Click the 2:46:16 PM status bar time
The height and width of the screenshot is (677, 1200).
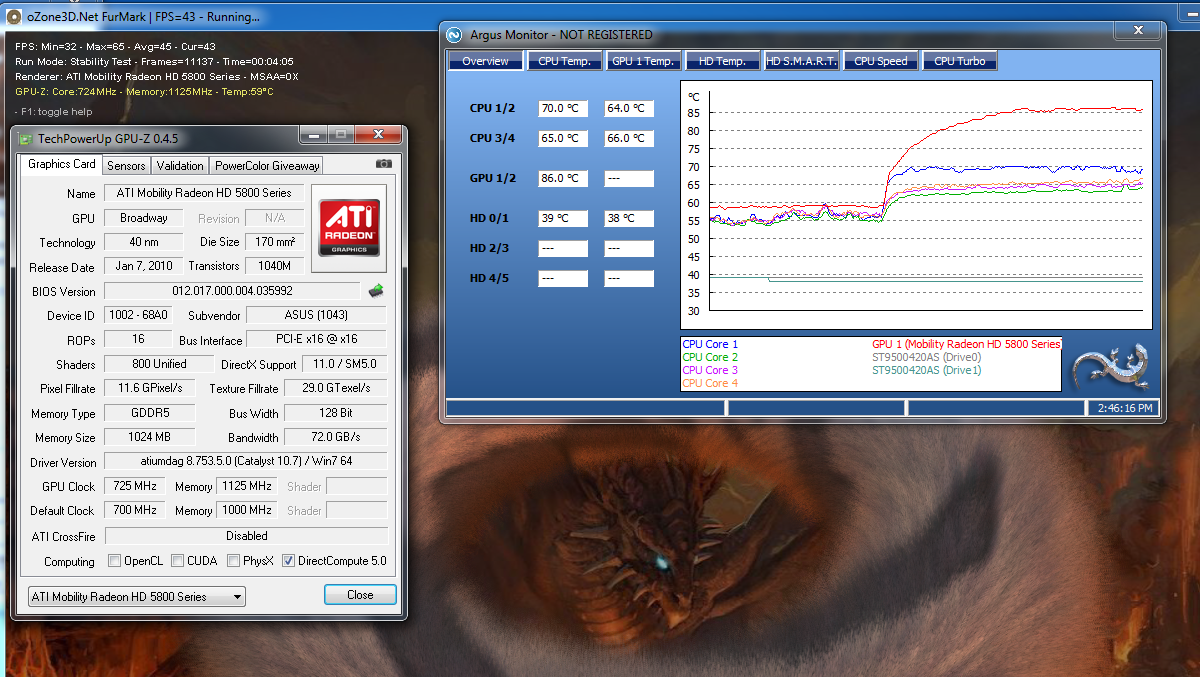1125,409
